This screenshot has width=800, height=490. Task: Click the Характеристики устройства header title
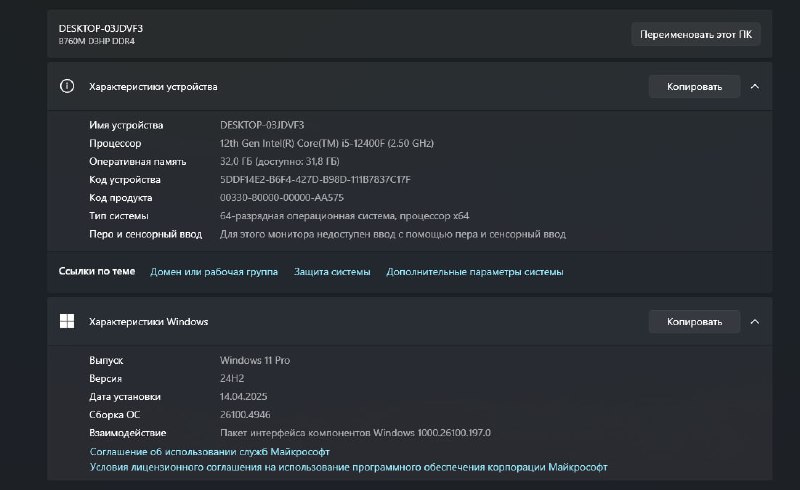[x=153, y=87]
